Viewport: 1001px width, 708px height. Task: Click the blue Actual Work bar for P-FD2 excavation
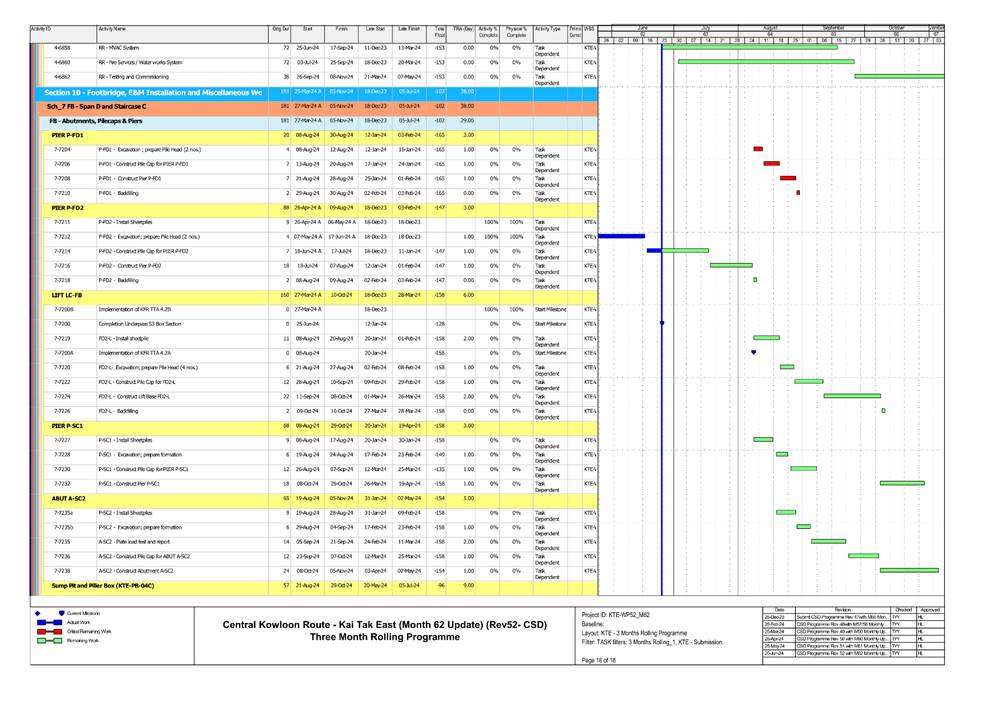[620, 235]
